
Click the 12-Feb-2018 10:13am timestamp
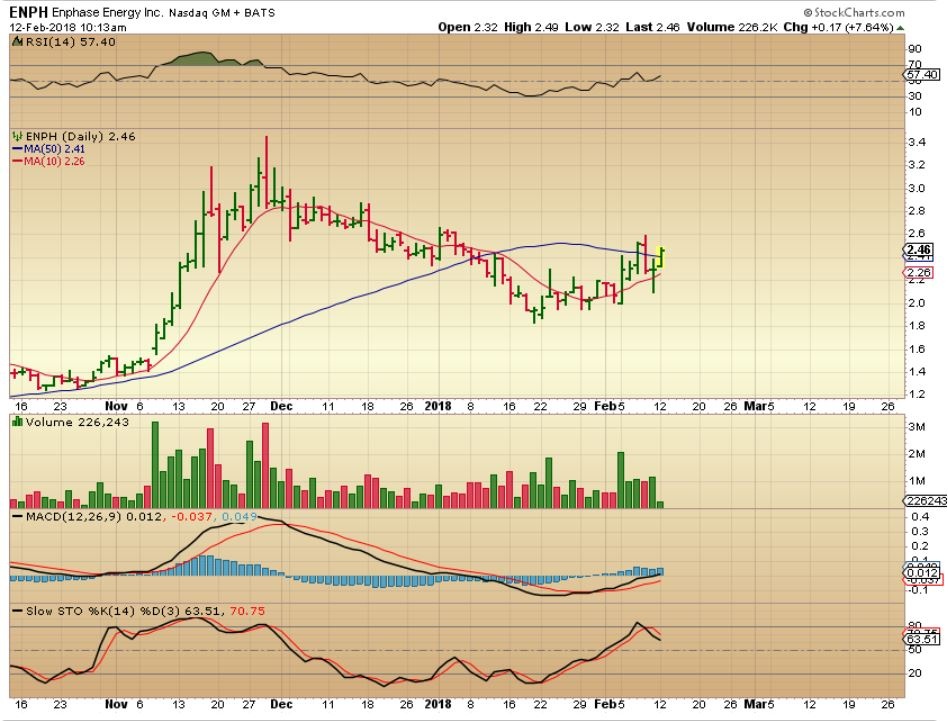(x=56, y=27)
